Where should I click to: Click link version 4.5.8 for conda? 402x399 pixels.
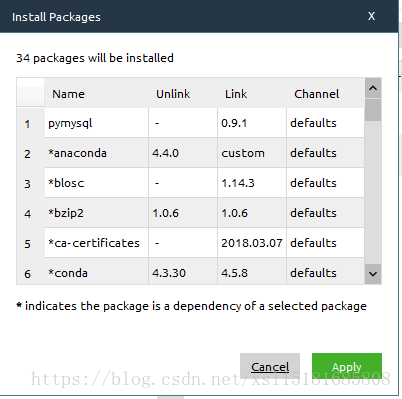(x=252, y=271)
